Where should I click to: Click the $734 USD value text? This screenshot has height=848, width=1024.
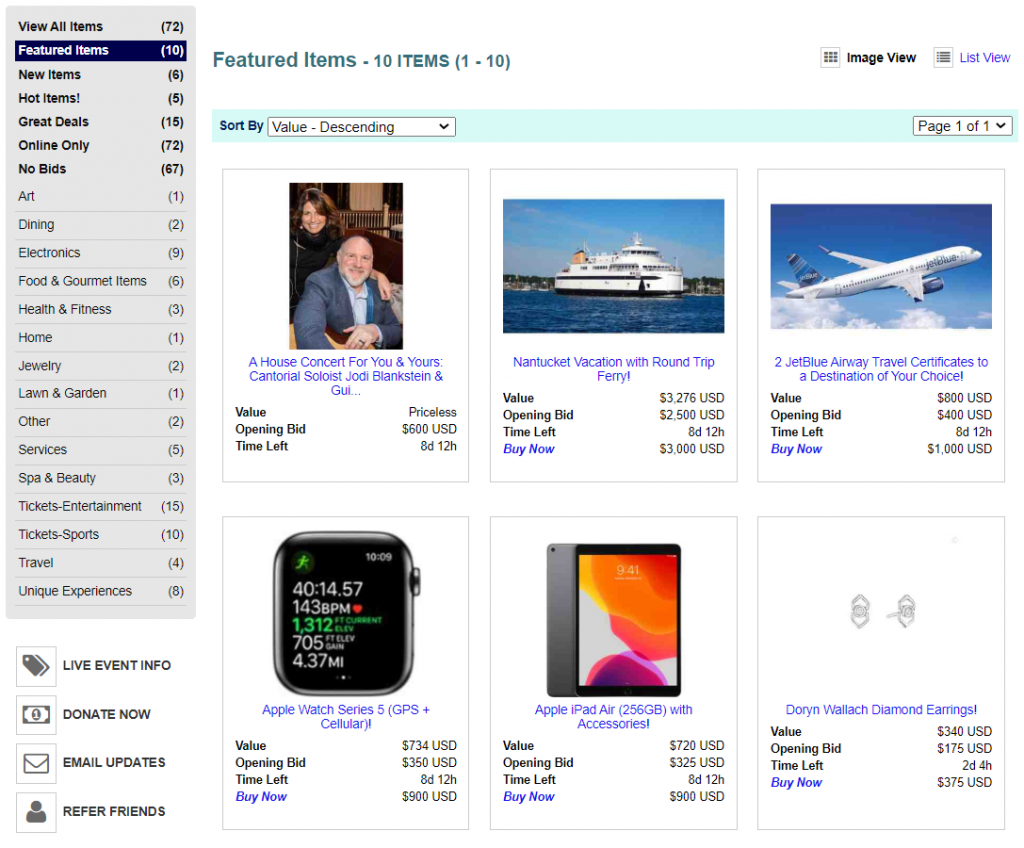[429, 745]
